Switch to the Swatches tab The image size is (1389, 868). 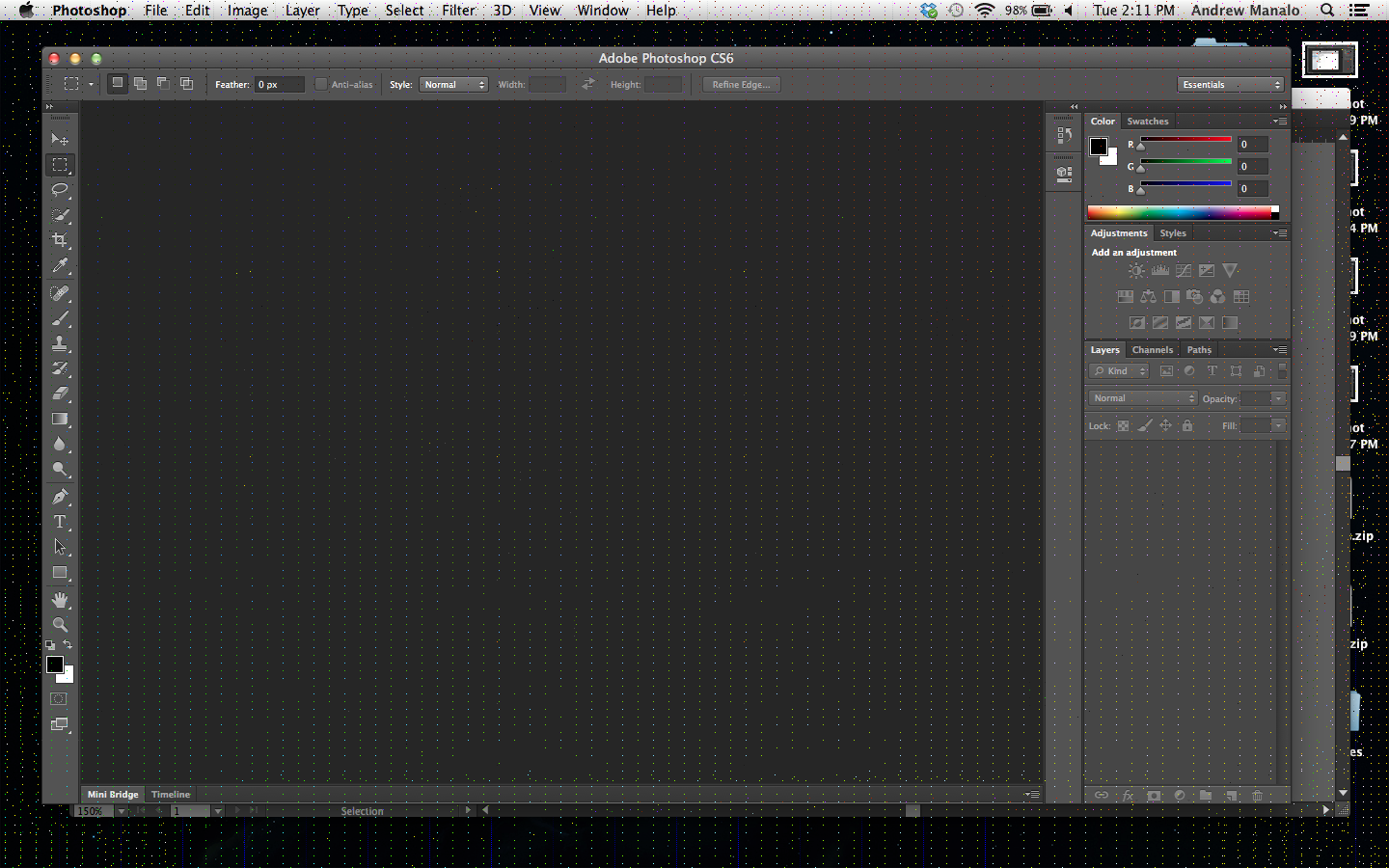(x=1148, y=122)
